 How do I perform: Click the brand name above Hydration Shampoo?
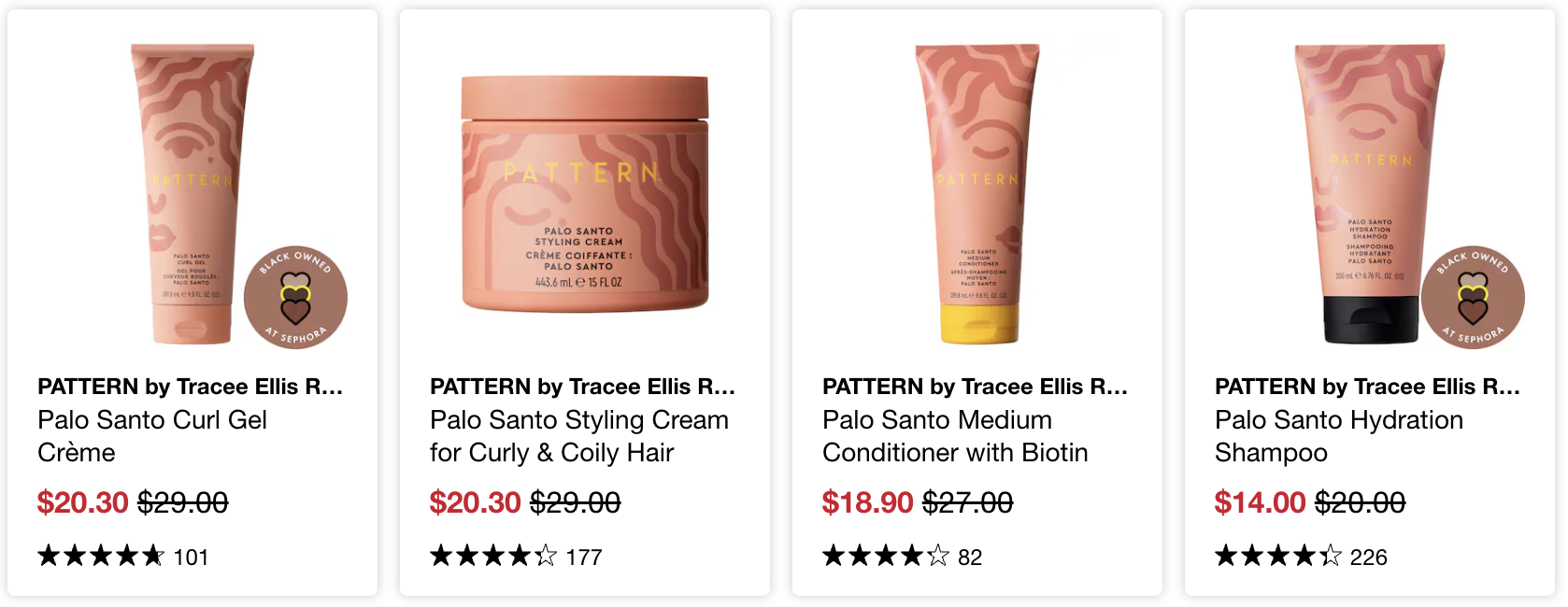click(1367, 387)
